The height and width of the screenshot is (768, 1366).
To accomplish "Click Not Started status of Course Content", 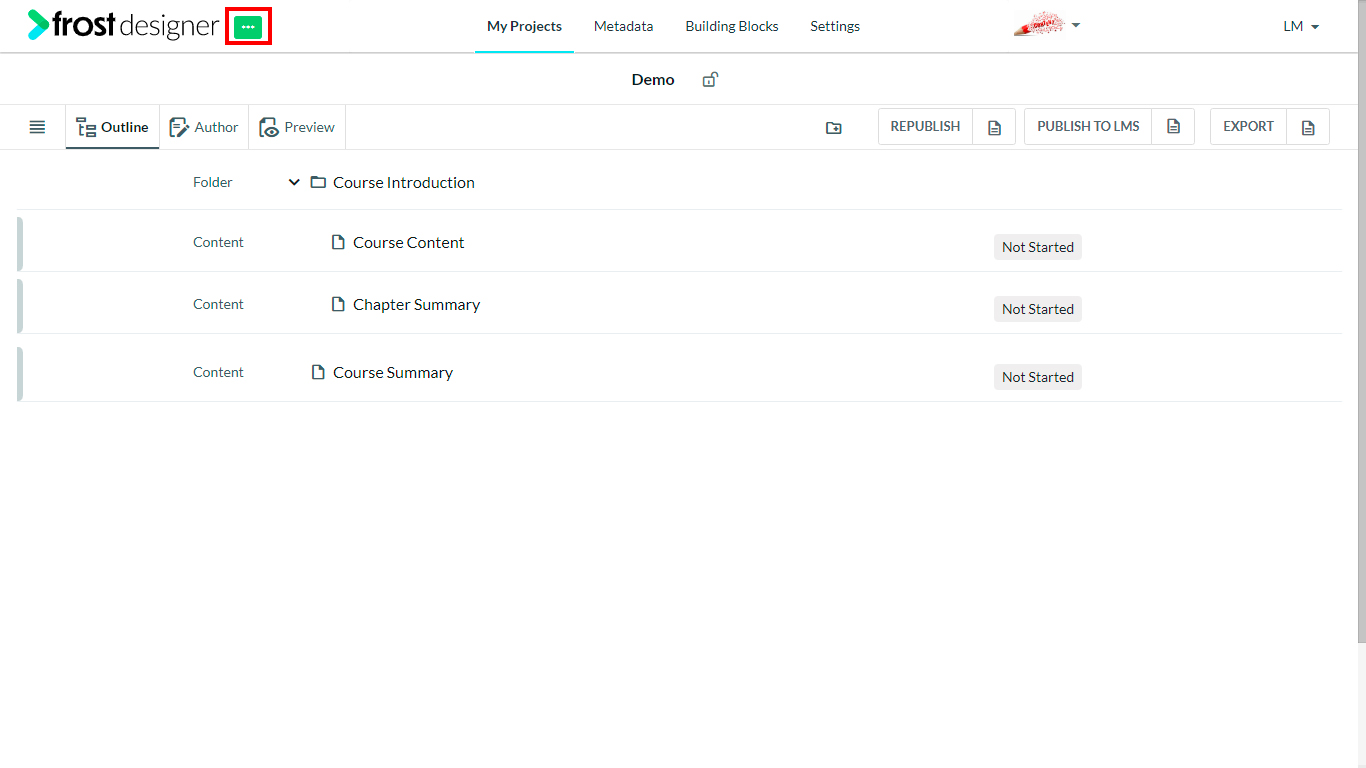I will pos(1038,247).
